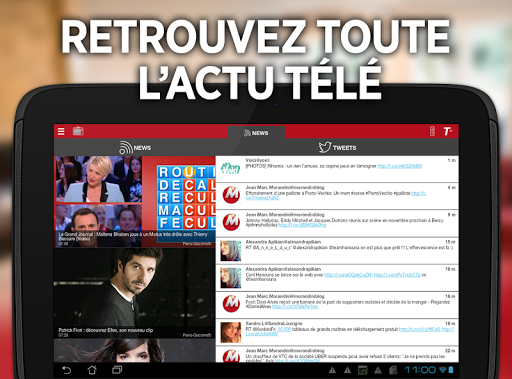Open link in the Voici Rihanna tweet
The height and width of the screenshot is (379, 512).
(x=399, y=166)
